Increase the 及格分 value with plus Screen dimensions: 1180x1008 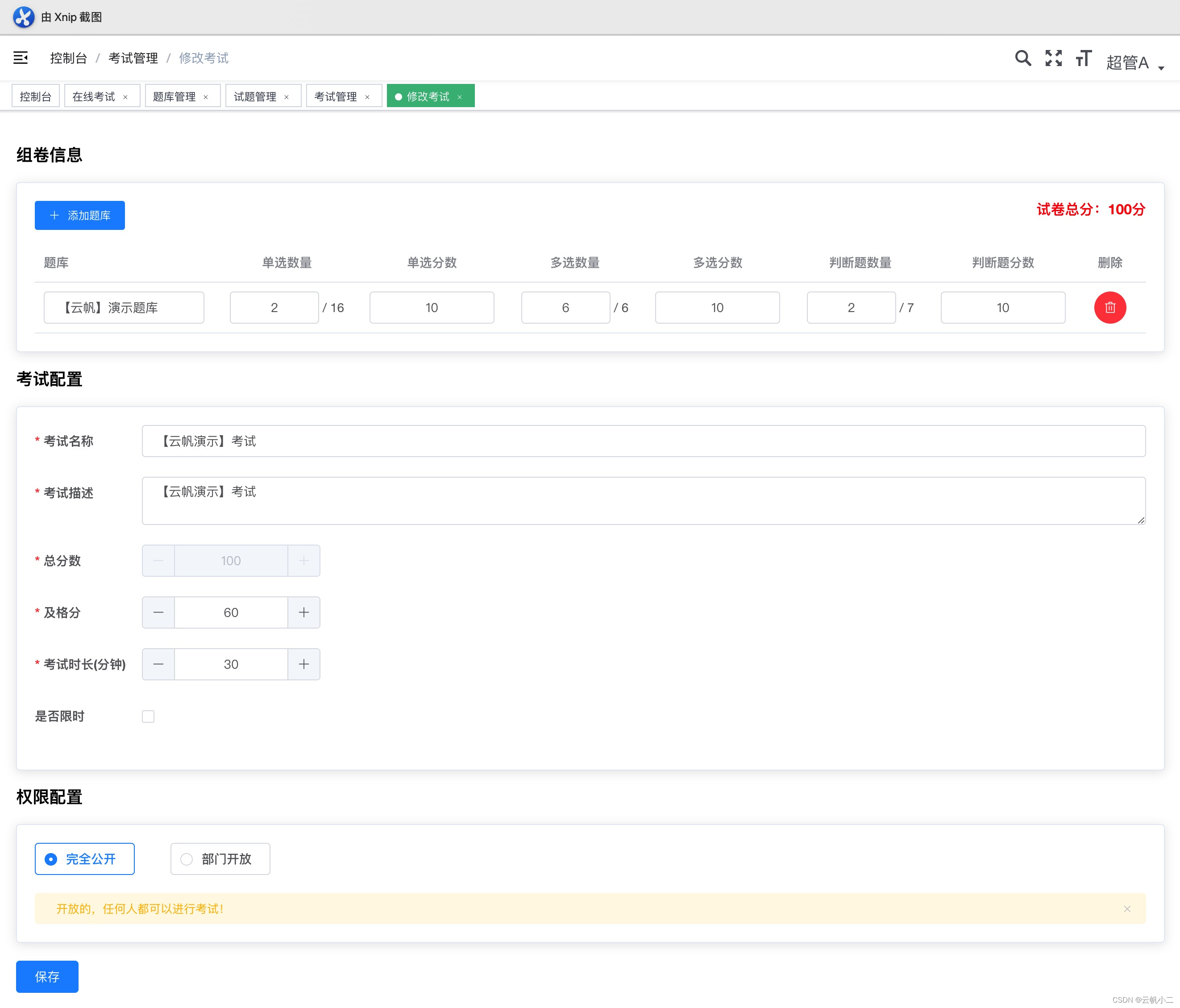pos(303,612)
